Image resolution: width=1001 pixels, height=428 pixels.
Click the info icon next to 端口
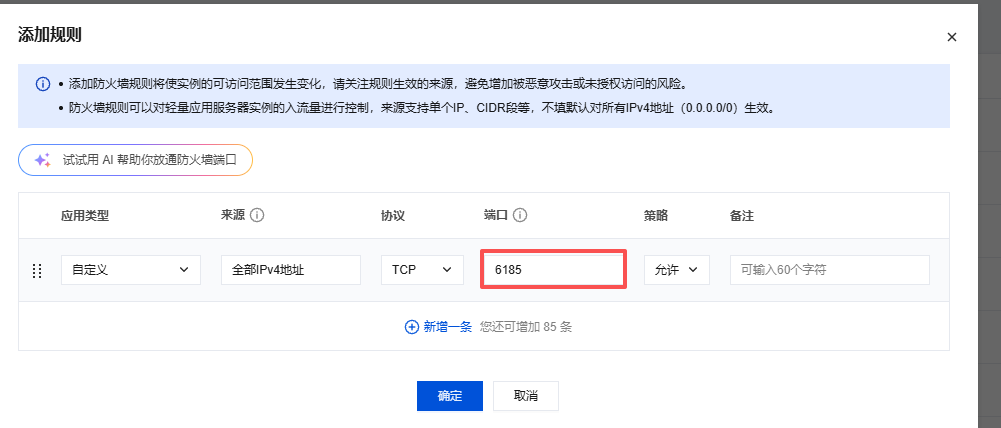(520, 216)
